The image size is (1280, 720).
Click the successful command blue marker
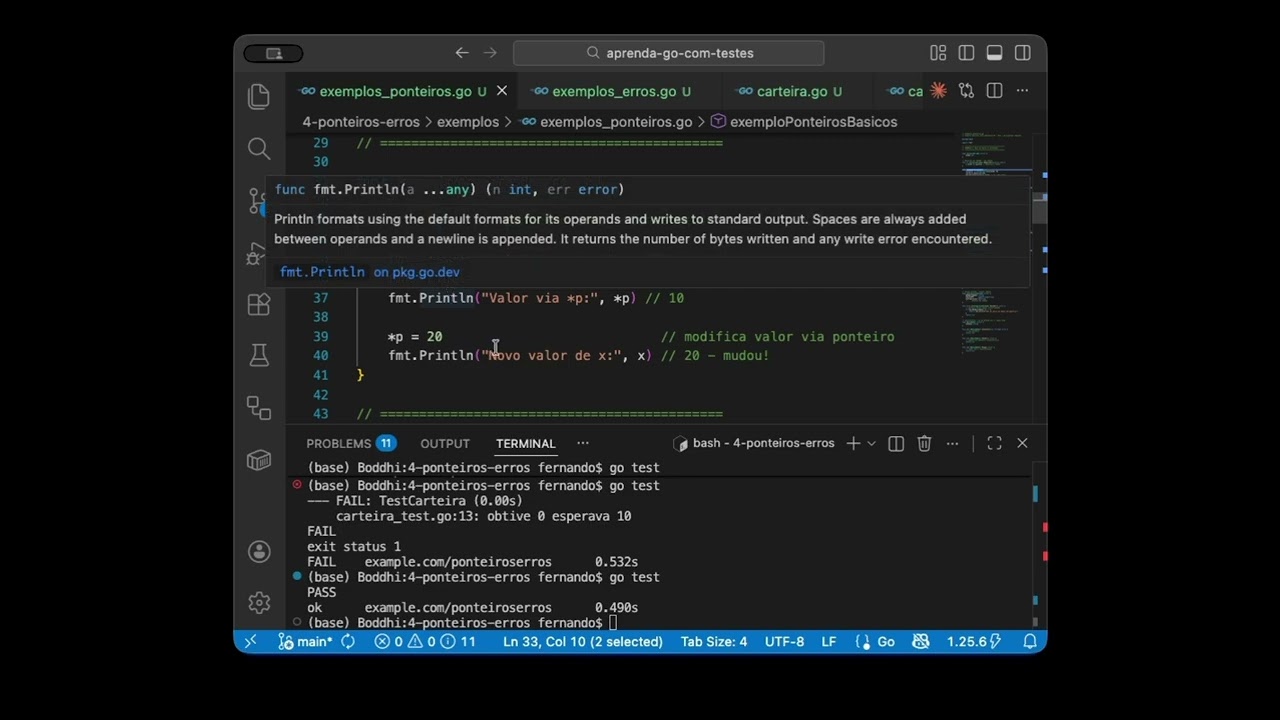tap(297, 577)
